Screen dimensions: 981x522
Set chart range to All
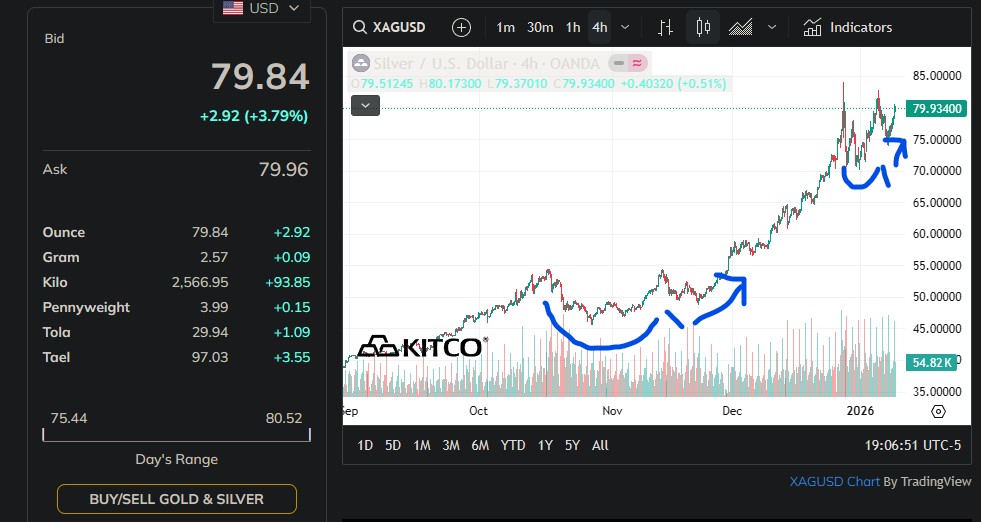tap(600, 446)
